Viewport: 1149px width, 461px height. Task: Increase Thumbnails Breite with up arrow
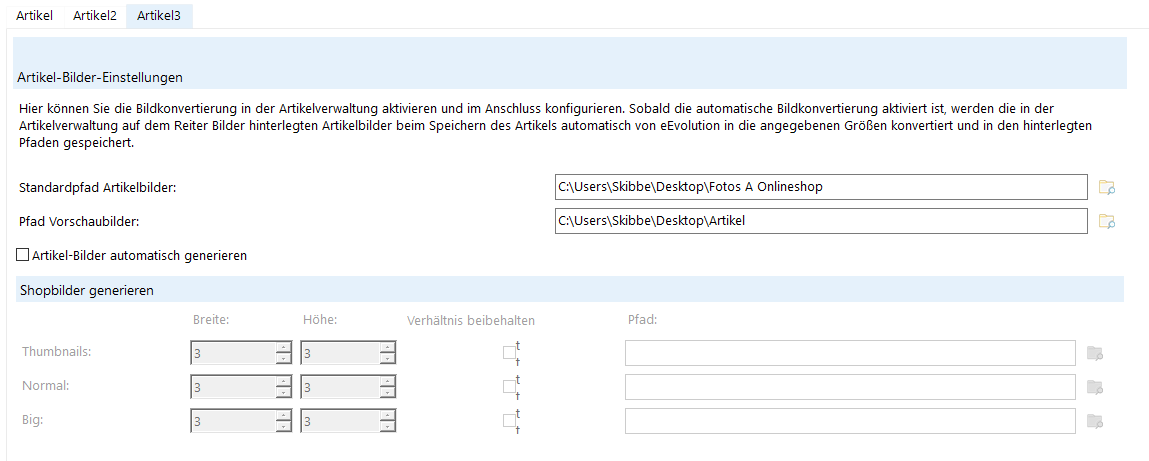[283, 347]
